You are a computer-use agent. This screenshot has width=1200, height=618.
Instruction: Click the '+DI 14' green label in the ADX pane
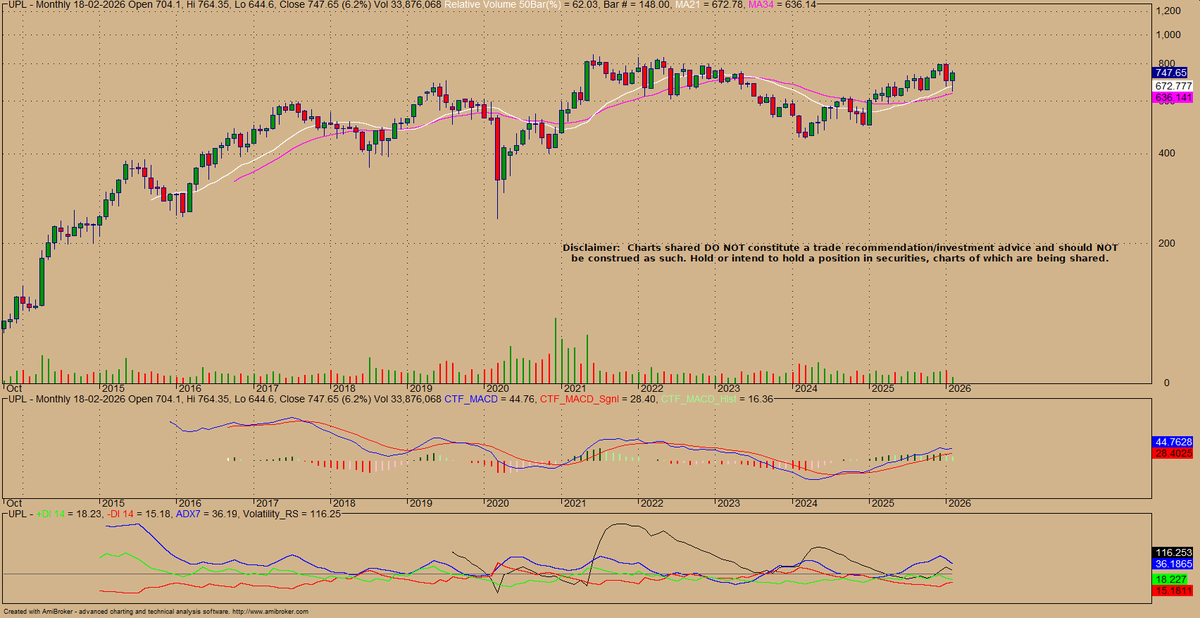point(50,514)
